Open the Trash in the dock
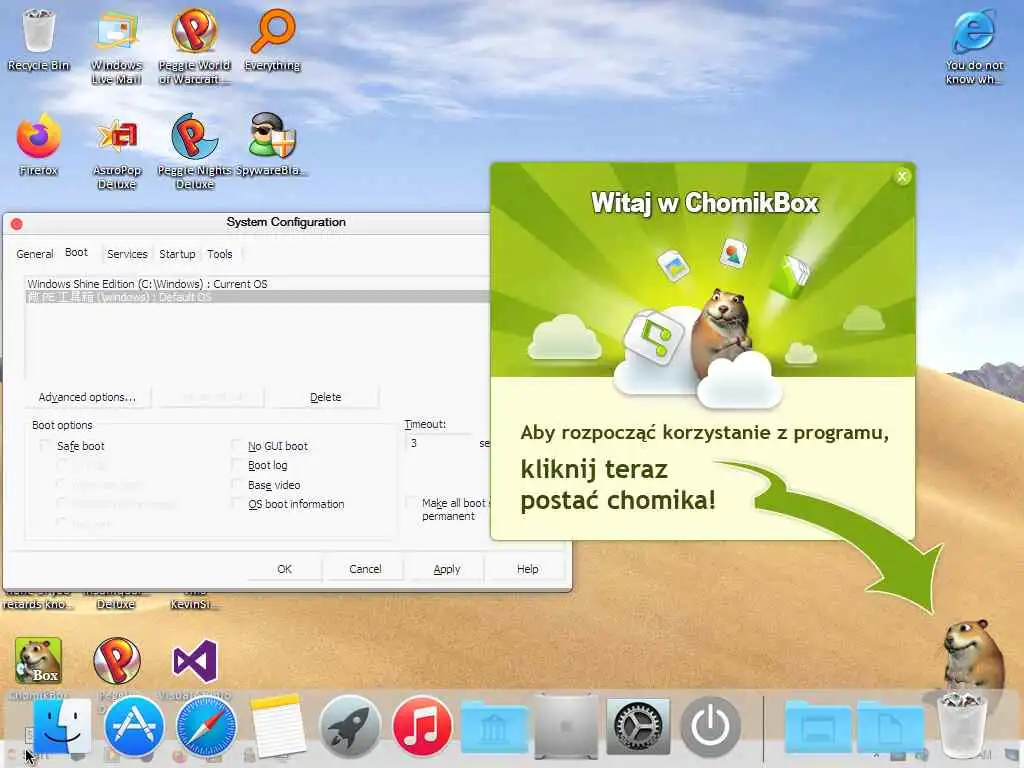The width and height of the screenshot is (1024, 768). [x=961, y=726]
